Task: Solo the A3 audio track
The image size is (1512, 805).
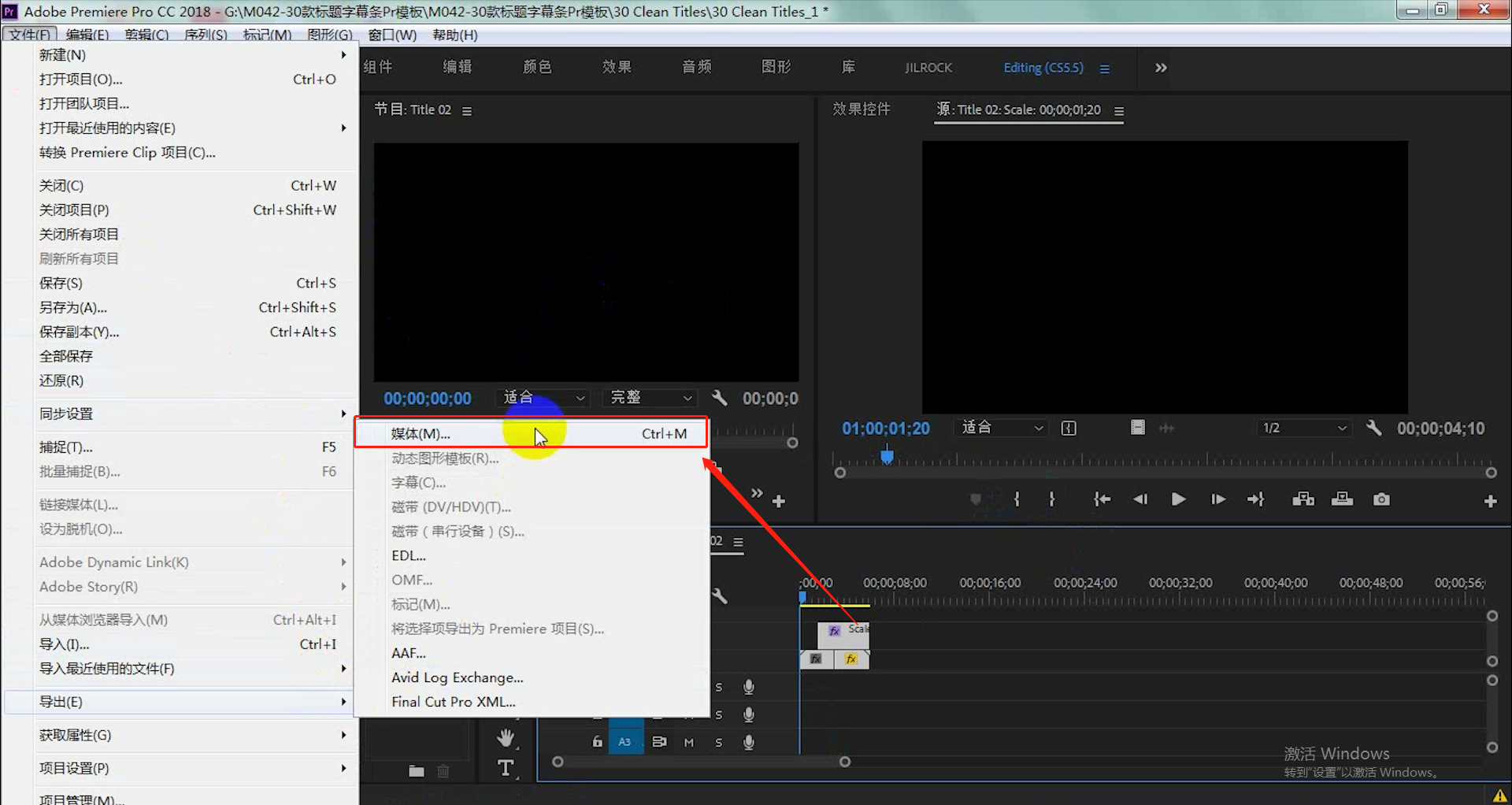Action: coord(718,742)
